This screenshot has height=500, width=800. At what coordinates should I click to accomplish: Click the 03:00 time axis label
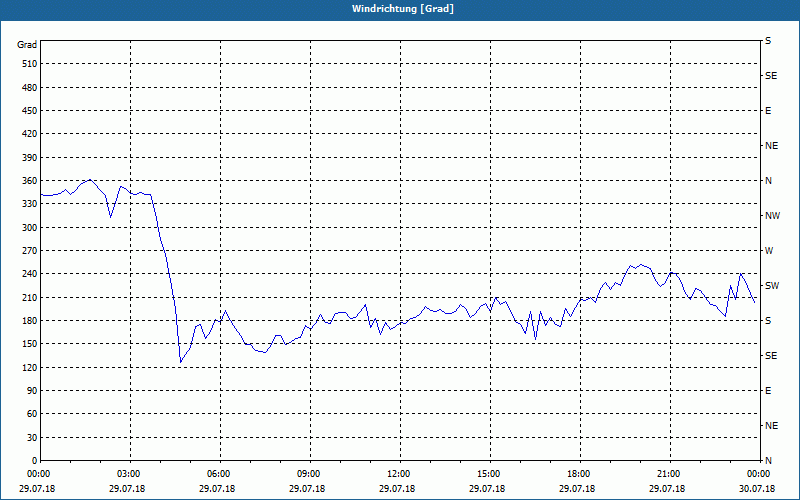[130, 473]
